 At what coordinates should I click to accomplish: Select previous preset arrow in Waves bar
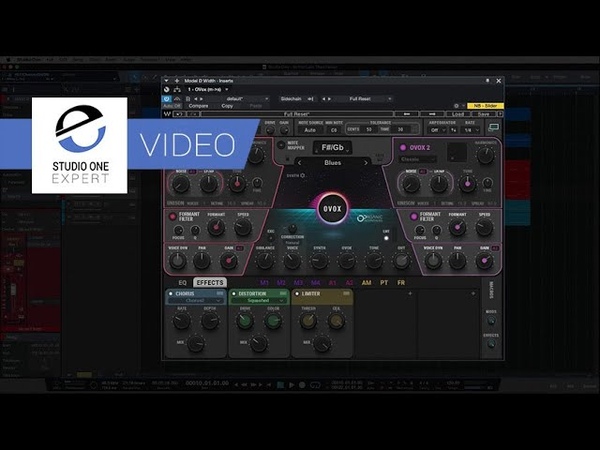click(x=407, y=114)
